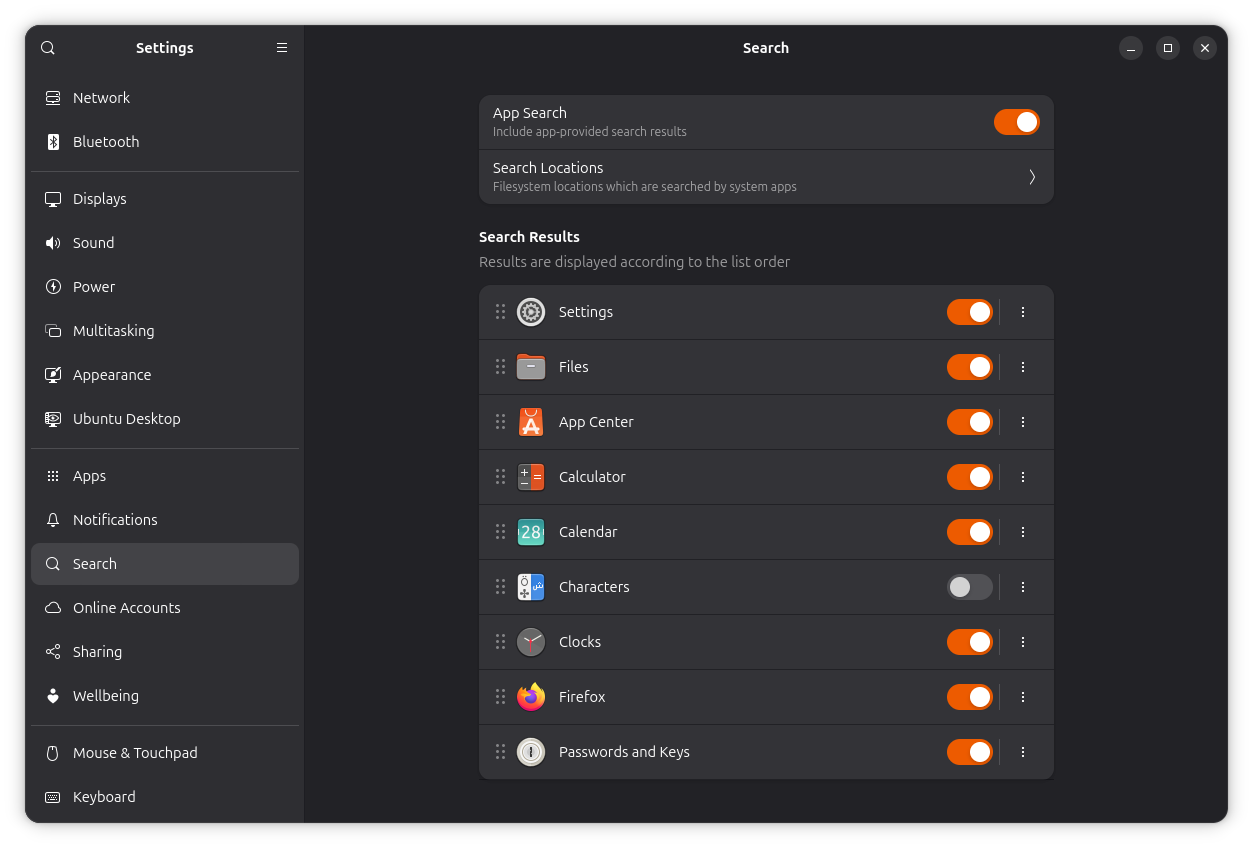The height and width of the screenshot is (848, 1253).
Task: Open the three-dot menu for Calculator
Action: pyautogui.click(x=1023, y=477)
